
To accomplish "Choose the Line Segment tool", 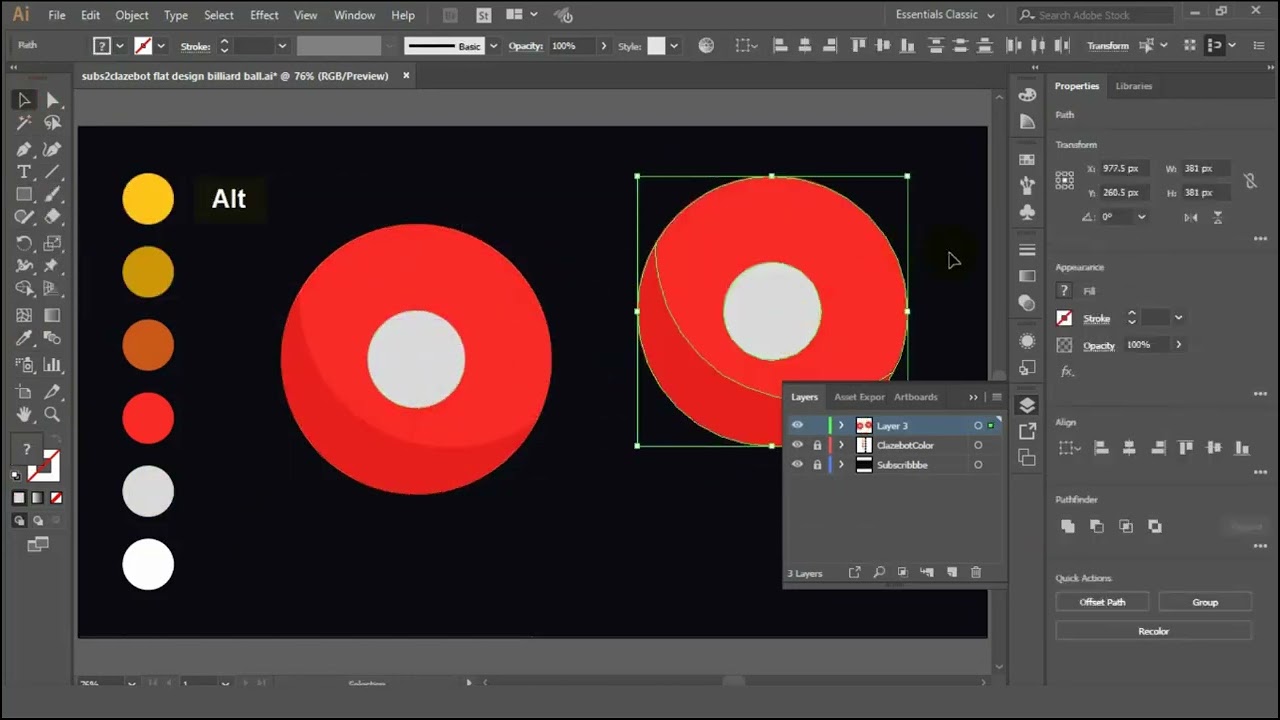I will tap(53, 172).
